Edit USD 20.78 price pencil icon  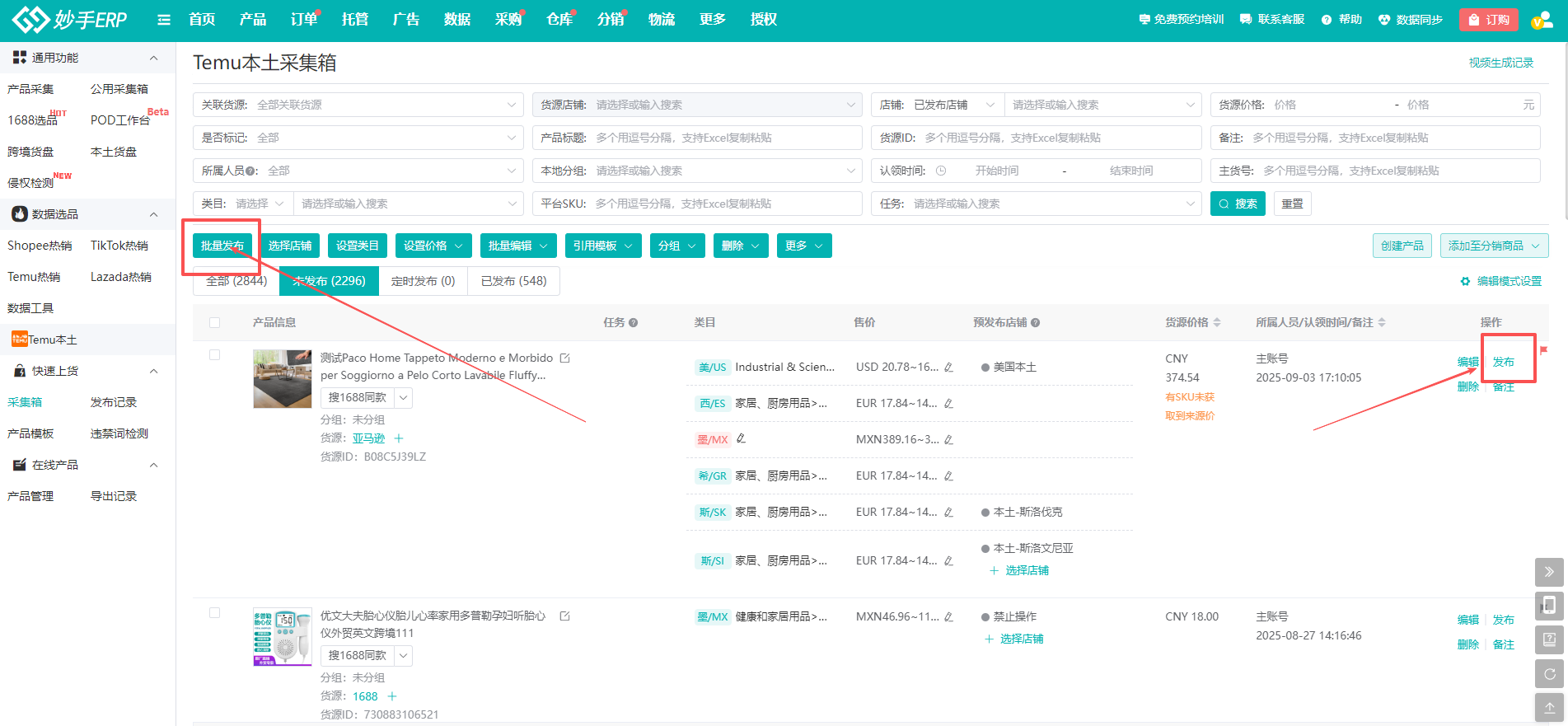click(948, 368)
